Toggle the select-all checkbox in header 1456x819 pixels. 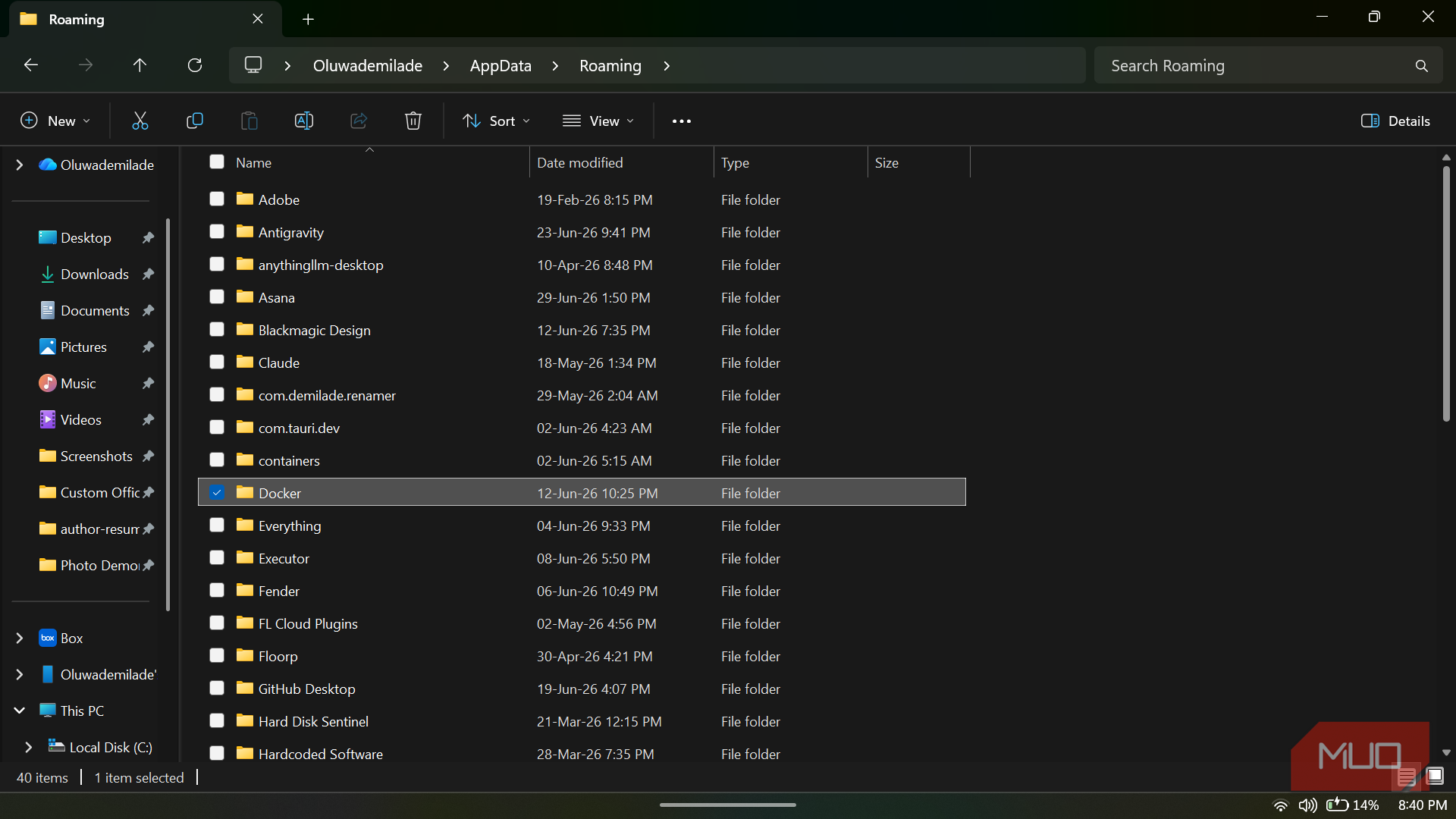click(217, 162)
